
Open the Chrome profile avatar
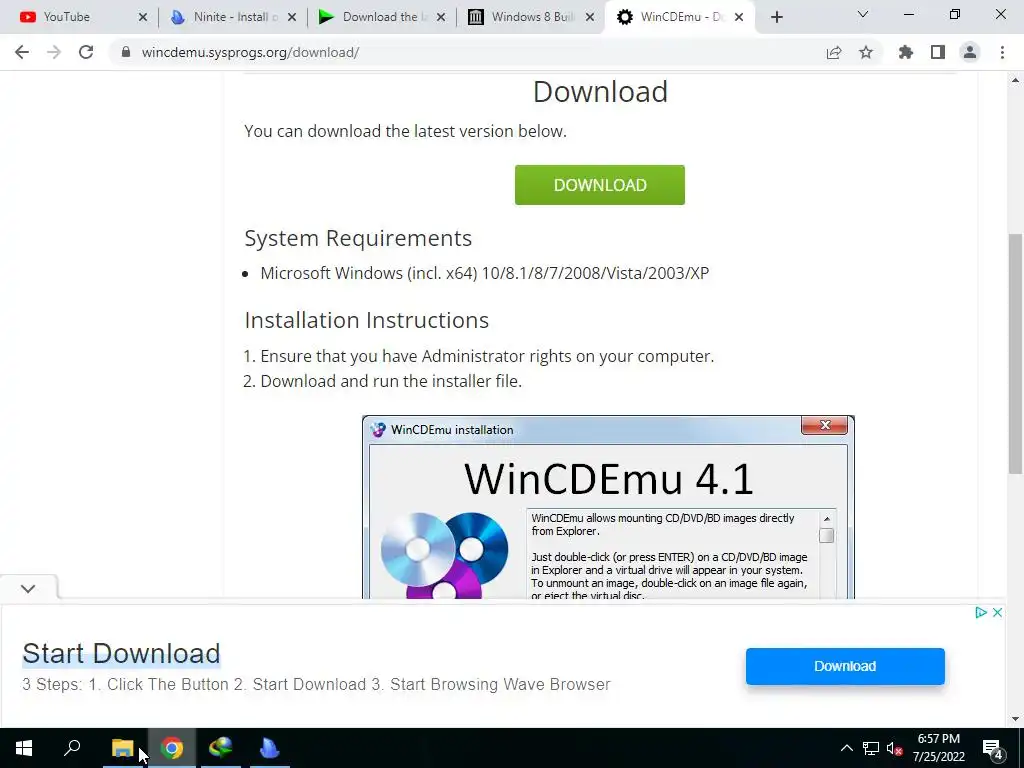pos(970,52)
